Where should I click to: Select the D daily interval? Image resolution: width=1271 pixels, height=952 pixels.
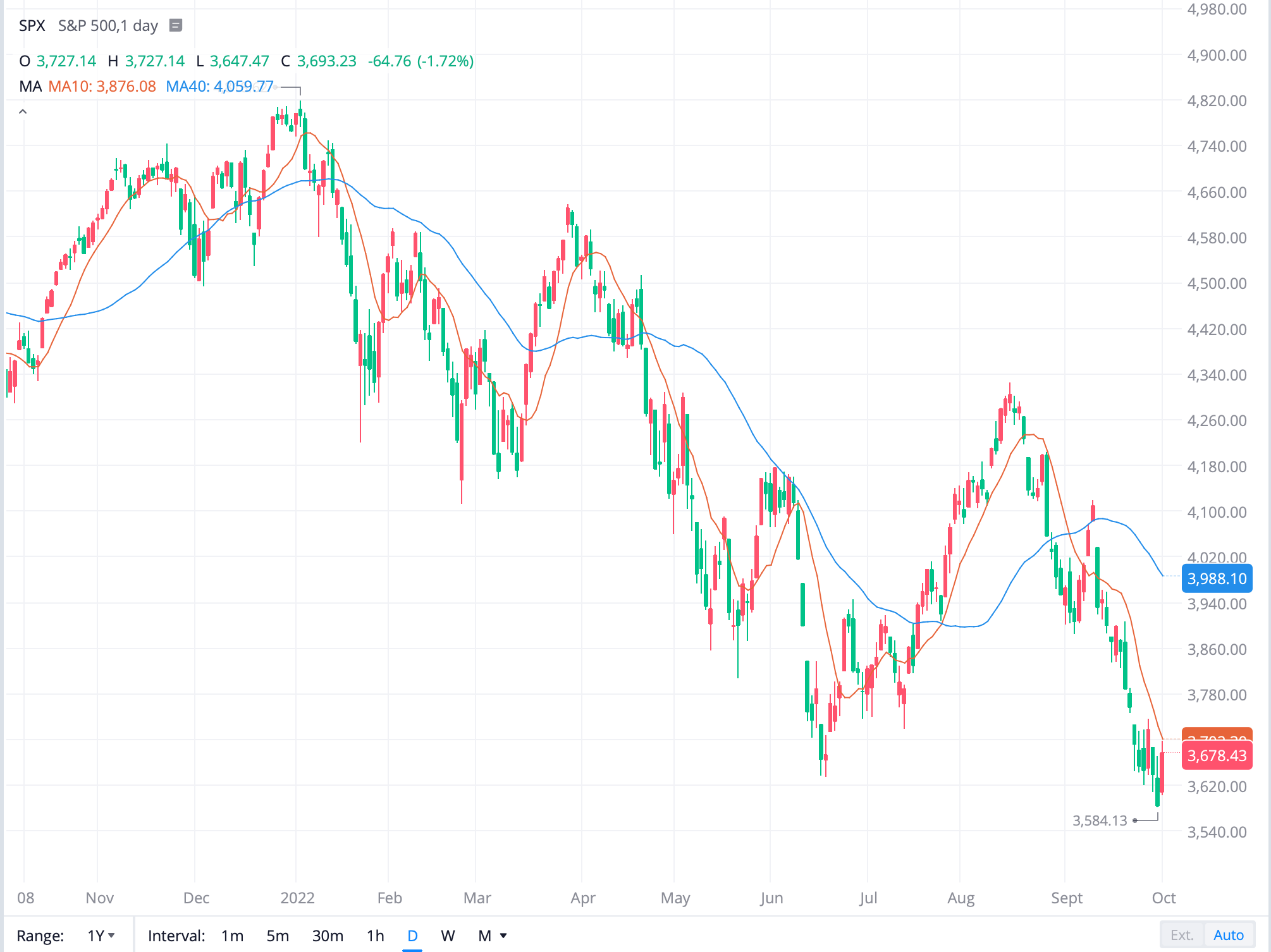[x=412, y=935]
